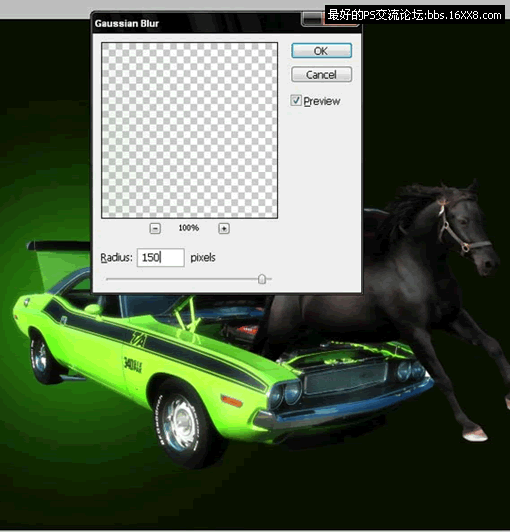Viewport: 510px width, 532px height.
Task: Click the car's front wheel on canvas
Action: [x=179, y=424]
